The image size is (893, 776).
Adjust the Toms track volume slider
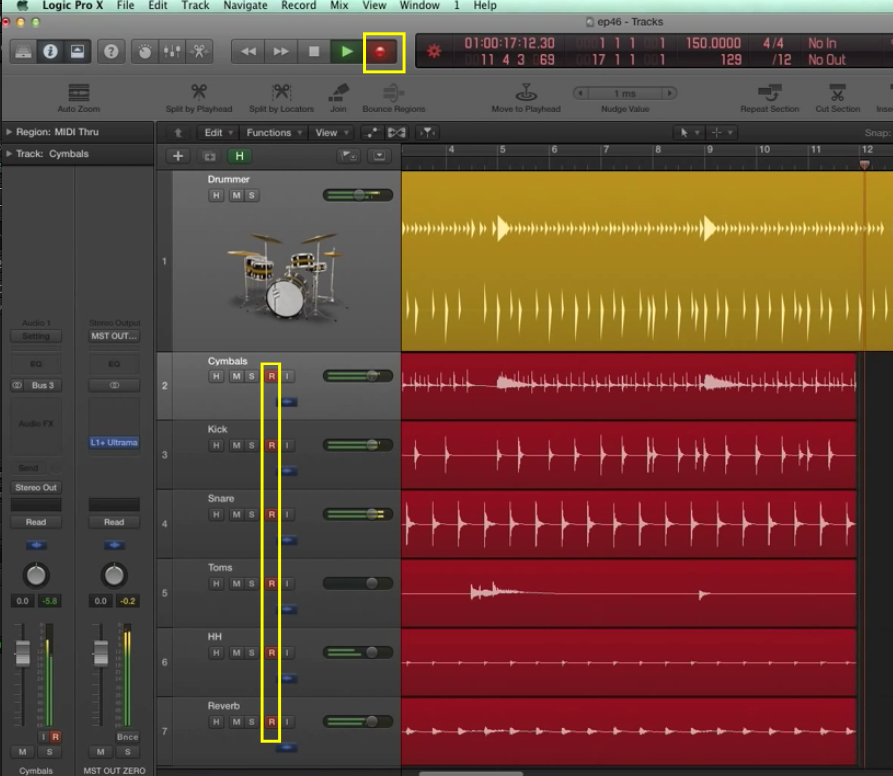358,584
